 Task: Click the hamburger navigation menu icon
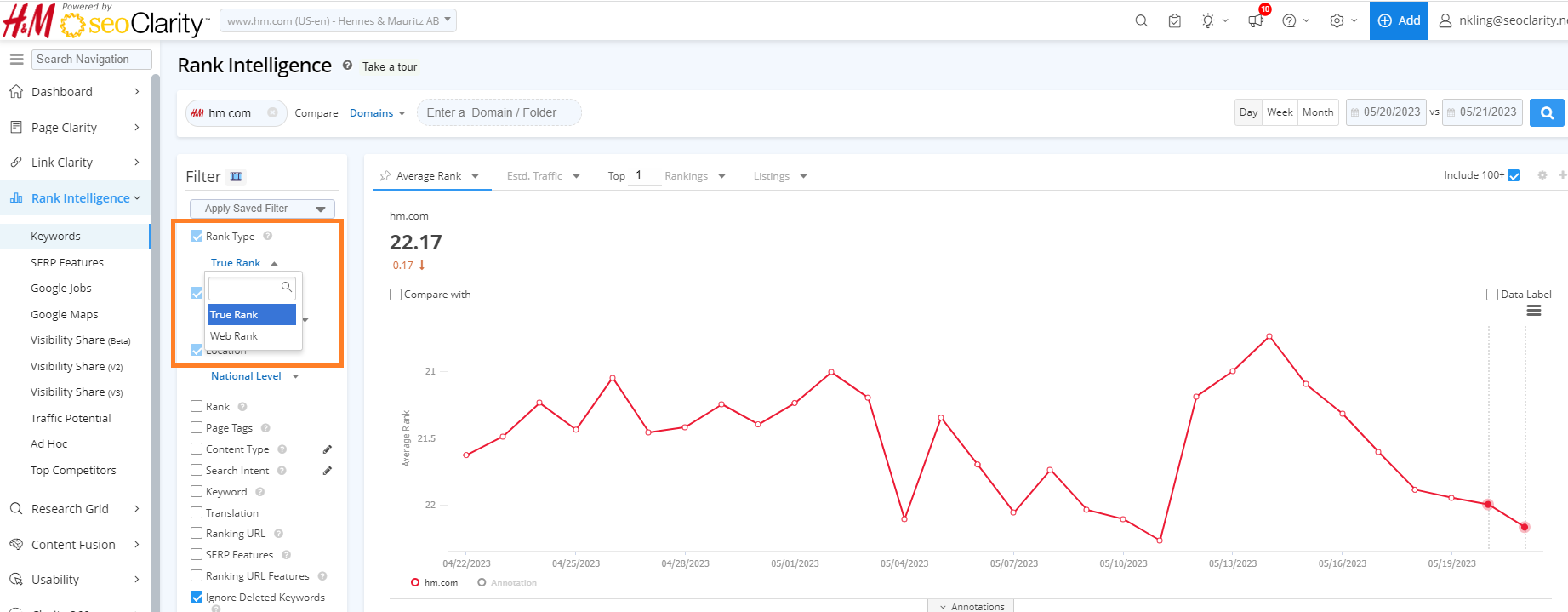pyautogui.click(x=16, y=60)
